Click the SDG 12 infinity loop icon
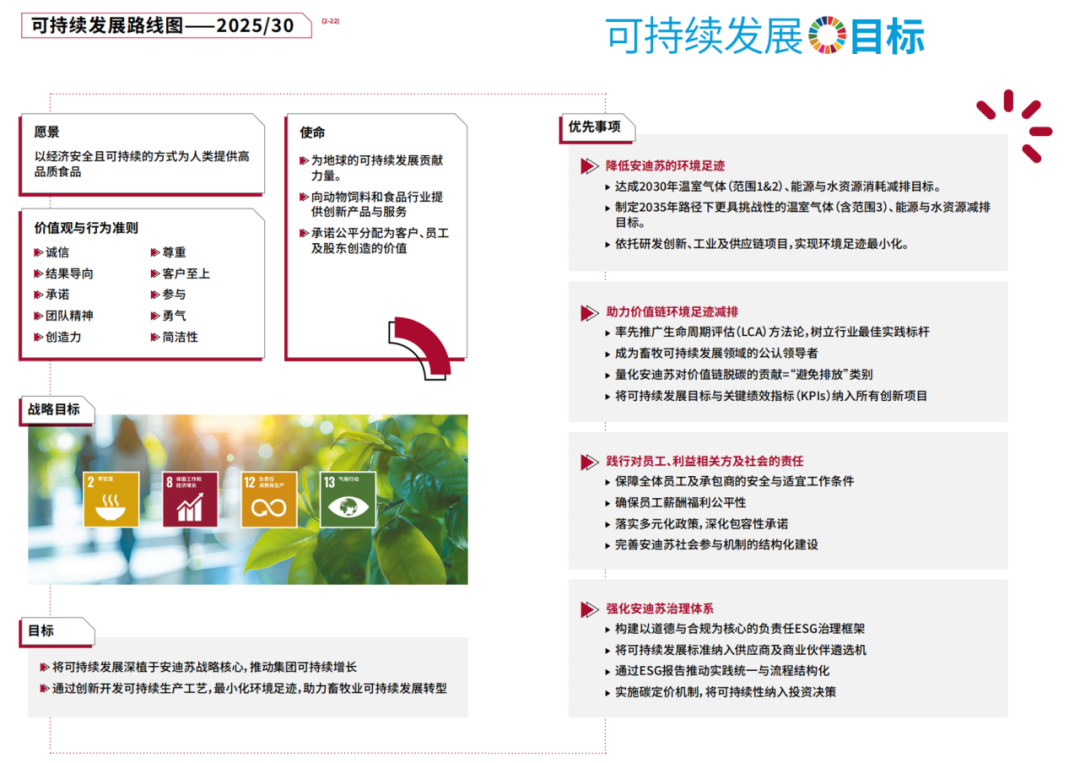1080x763 pixels. pyautogui.click(x=269, y=499)
